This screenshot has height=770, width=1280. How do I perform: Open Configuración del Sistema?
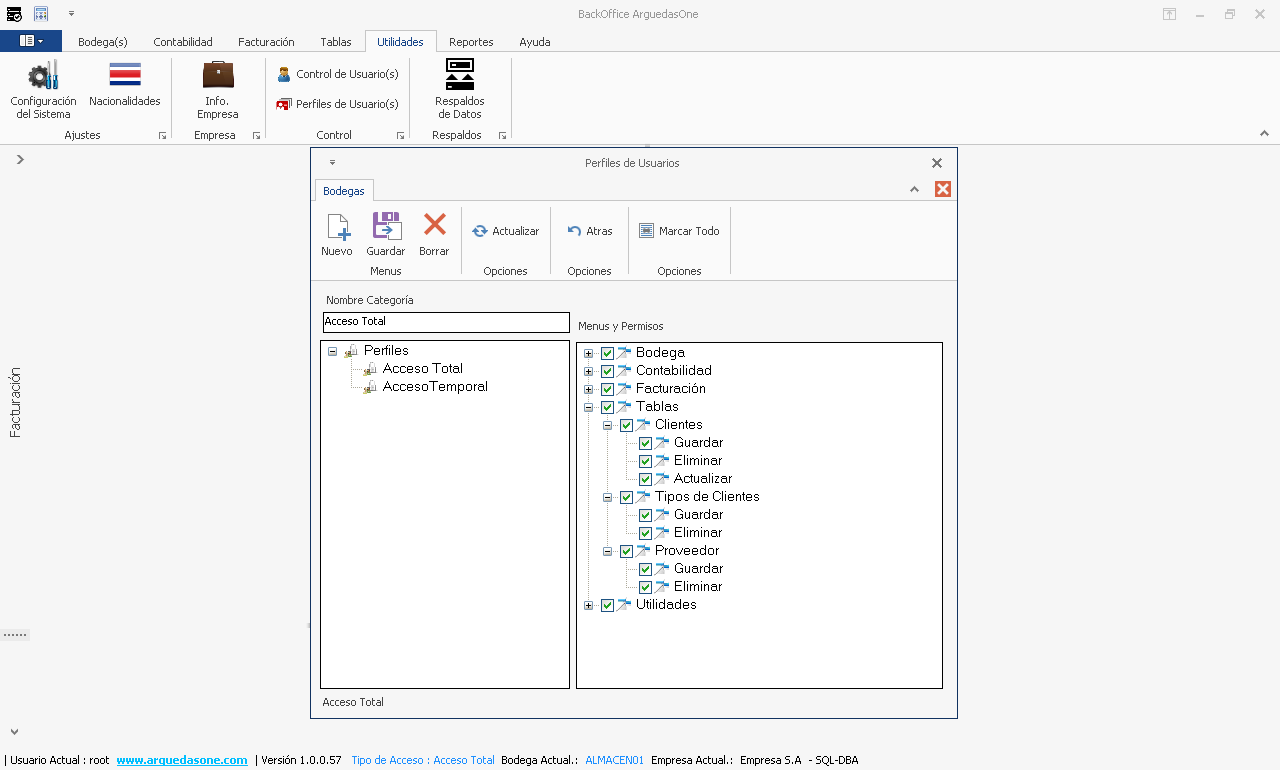coord(43,90)
